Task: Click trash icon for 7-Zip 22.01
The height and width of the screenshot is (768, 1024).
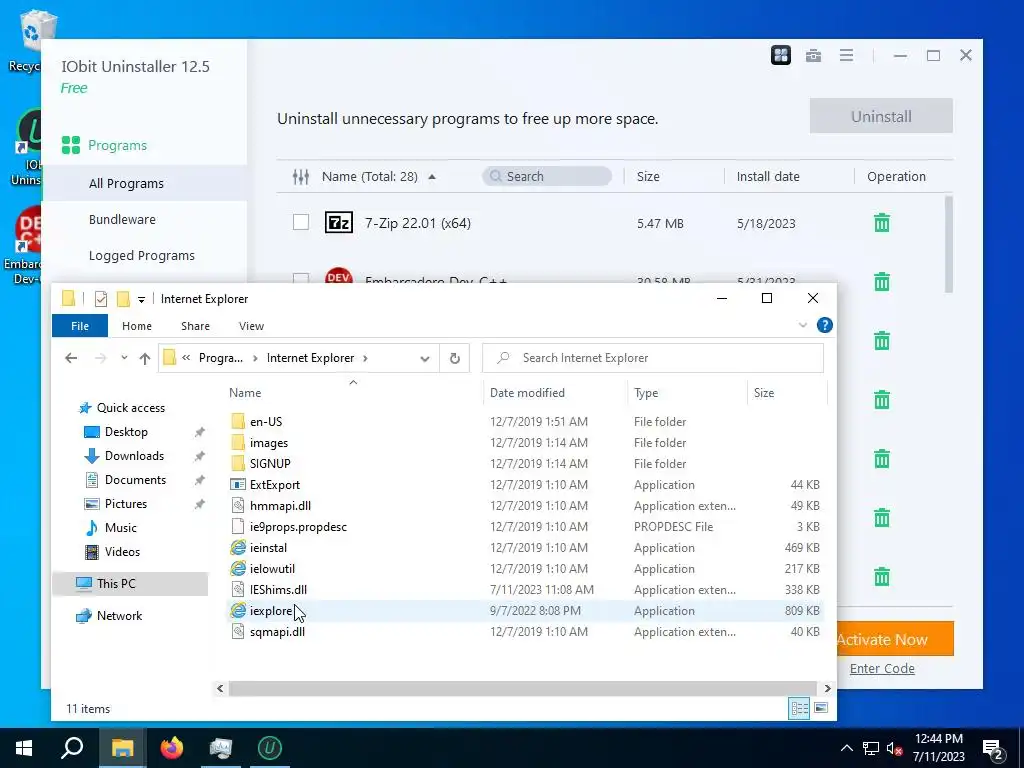Action: tap(882, 223)
